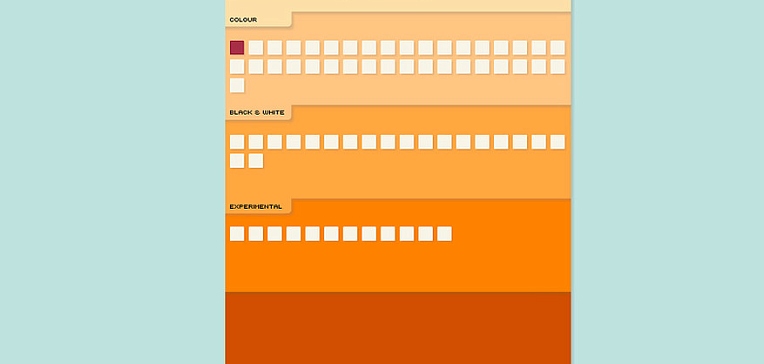Click first square in Black & White section
Screen dimensions: 764x364
pos(237,142)
